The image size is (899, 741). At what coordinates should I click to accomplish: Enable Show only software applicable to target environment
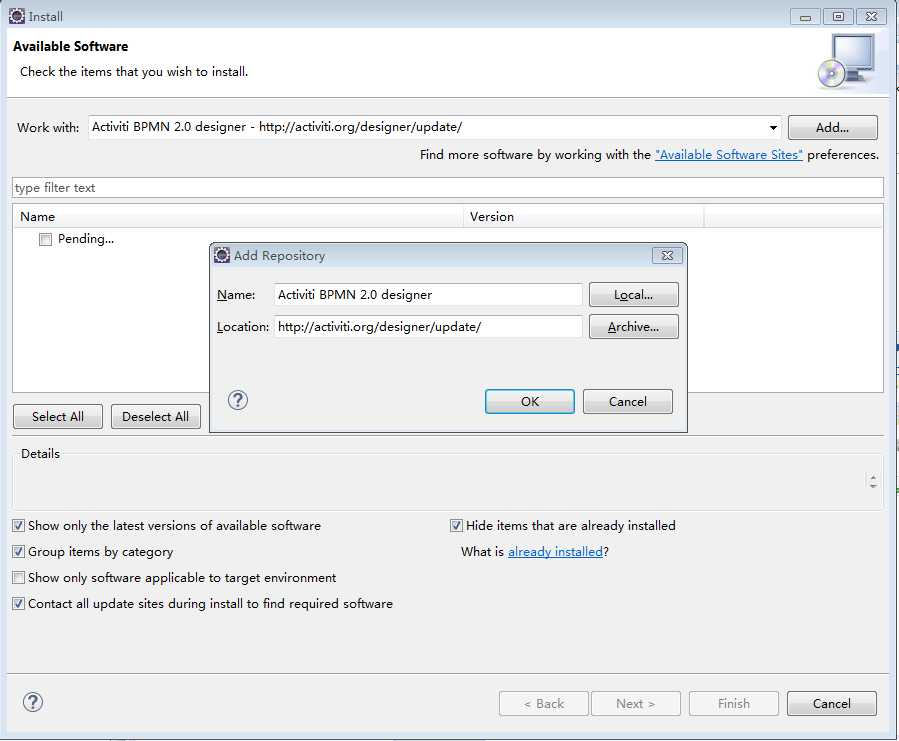point(19,578)
